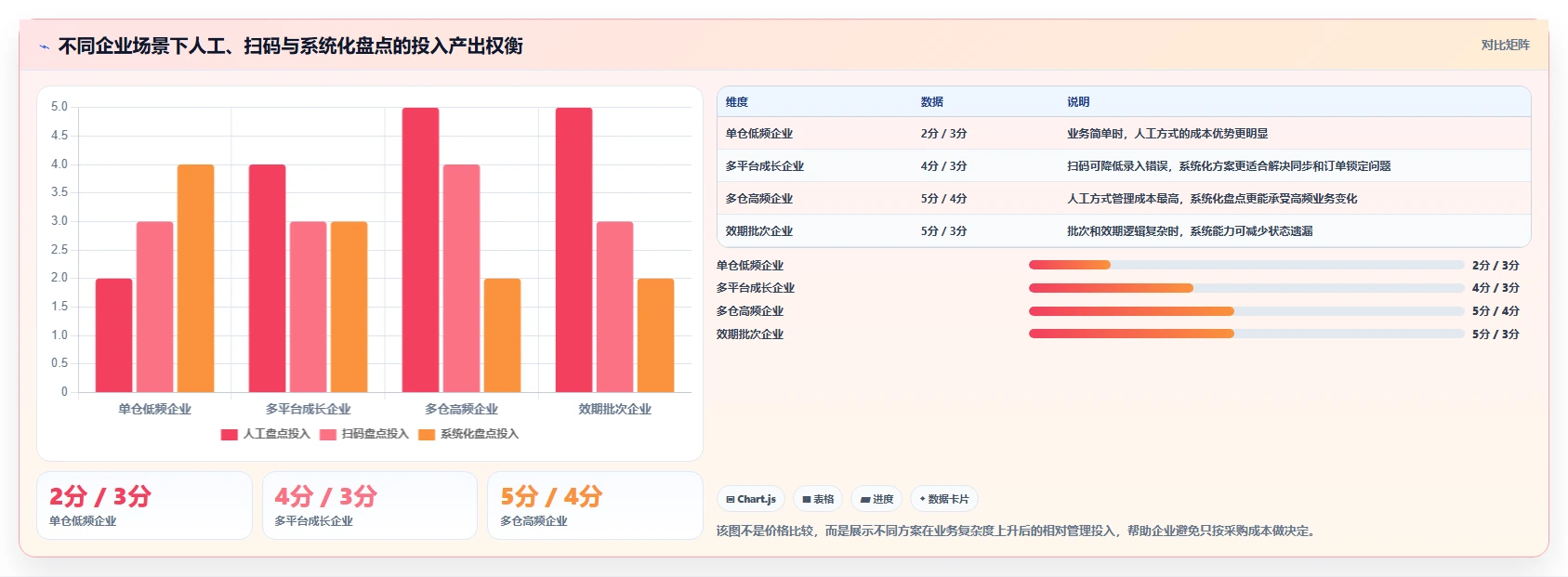This screenshot has width=1568, height=577.
Task: Click the 扫码盘点投入 bar for 多平台成长企业
Action: click(309, 307)
